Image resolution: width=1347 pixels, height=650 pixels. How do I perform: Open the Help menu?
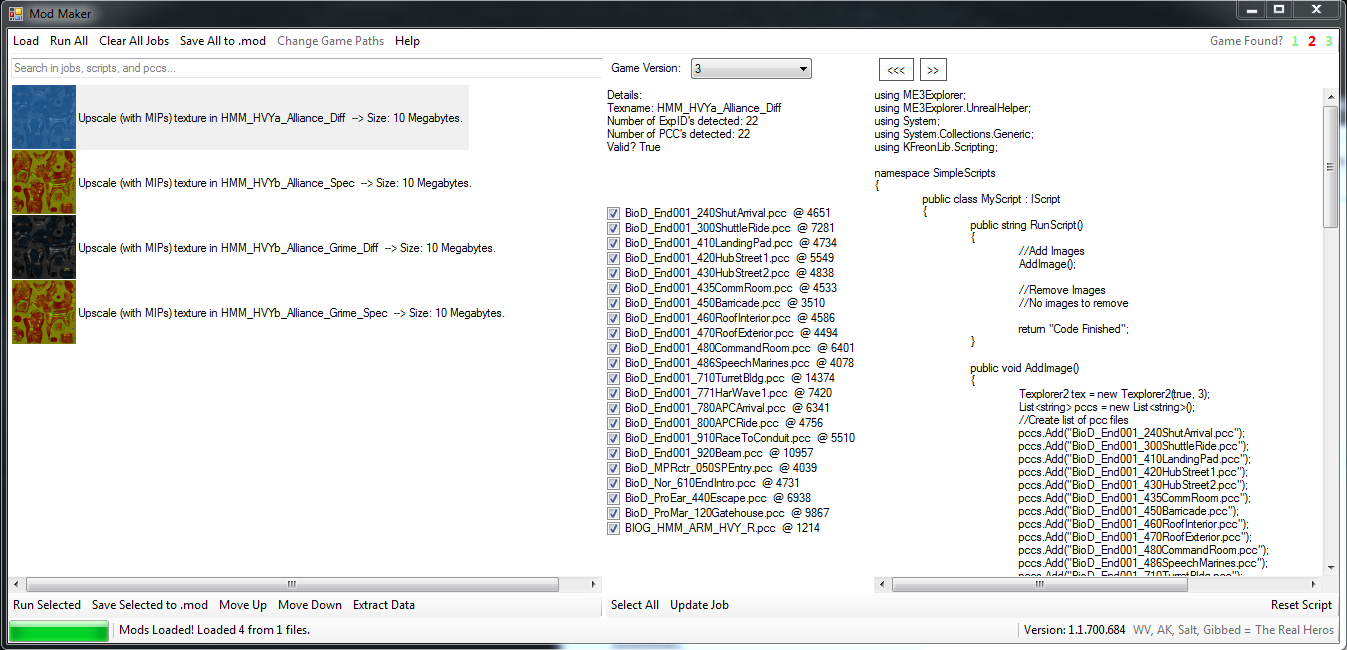[407, 41]
